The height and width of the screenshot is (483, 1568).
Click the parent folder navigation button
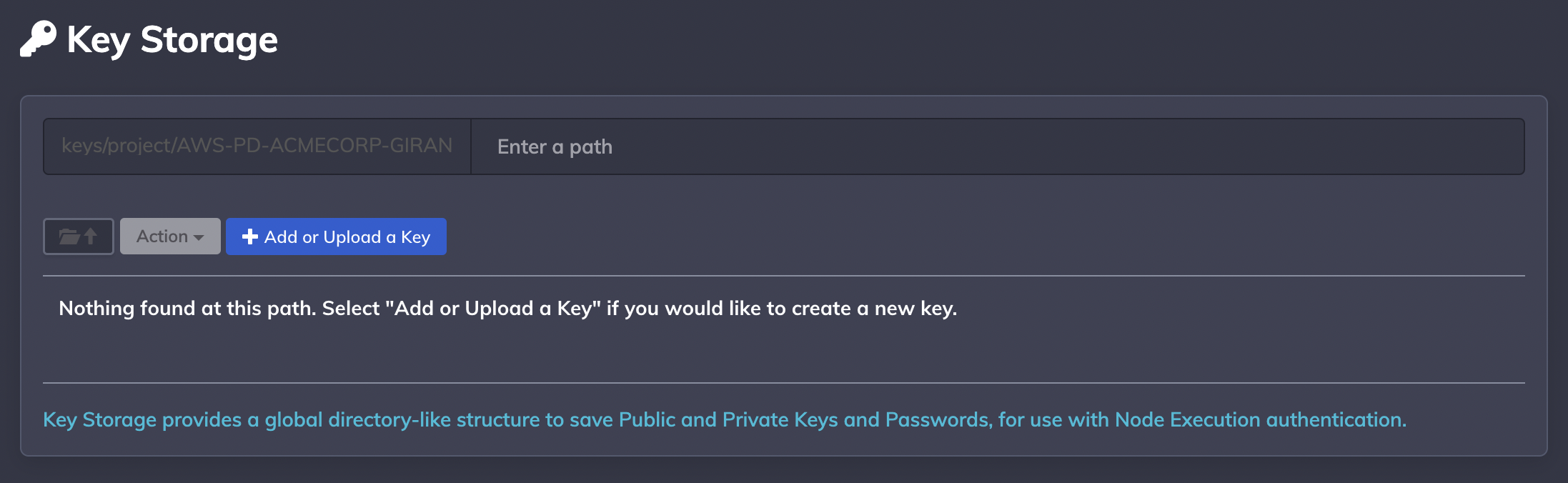pos(79,236)
